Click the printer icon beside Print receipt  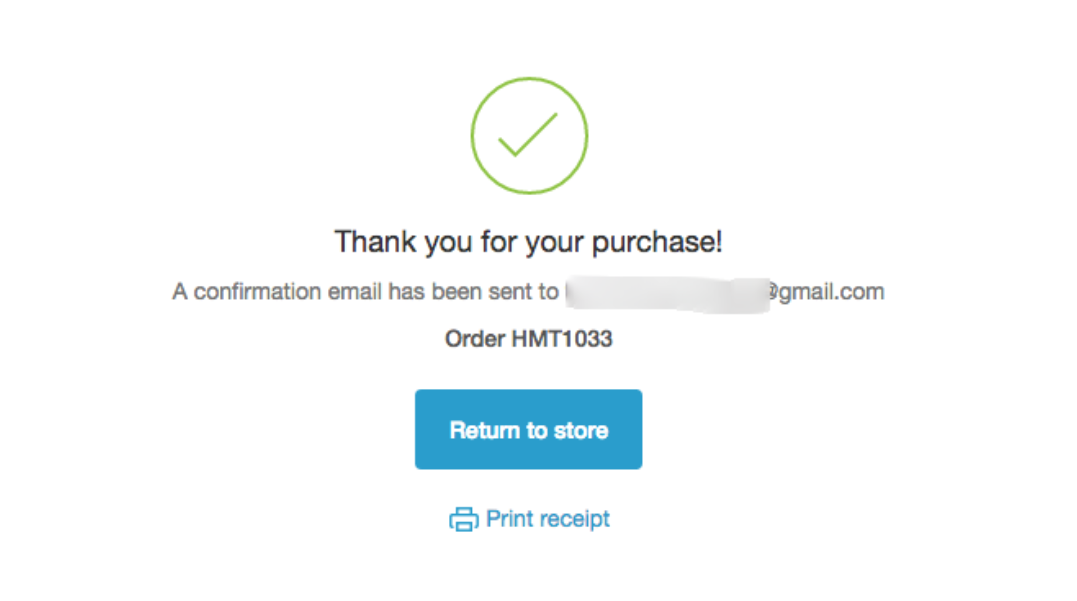point(464,519)
